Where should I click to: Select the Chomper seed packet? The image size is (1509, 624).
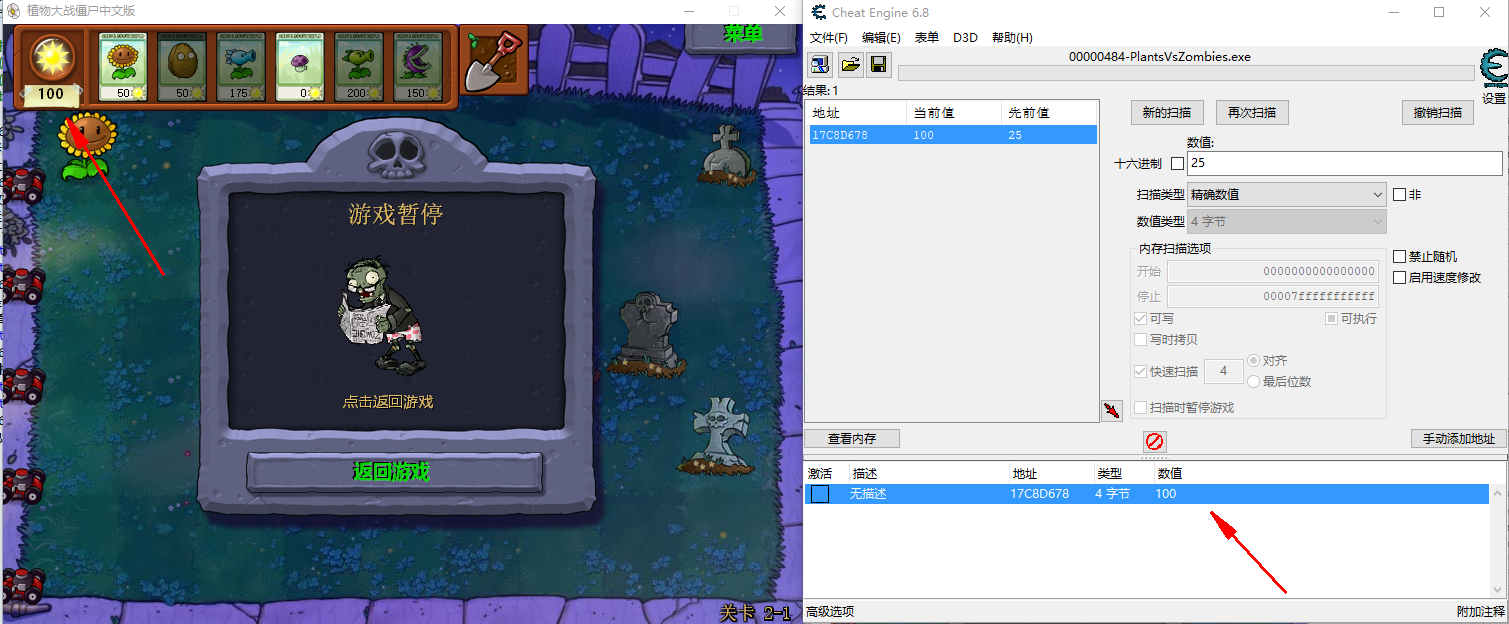coord(418,67)
